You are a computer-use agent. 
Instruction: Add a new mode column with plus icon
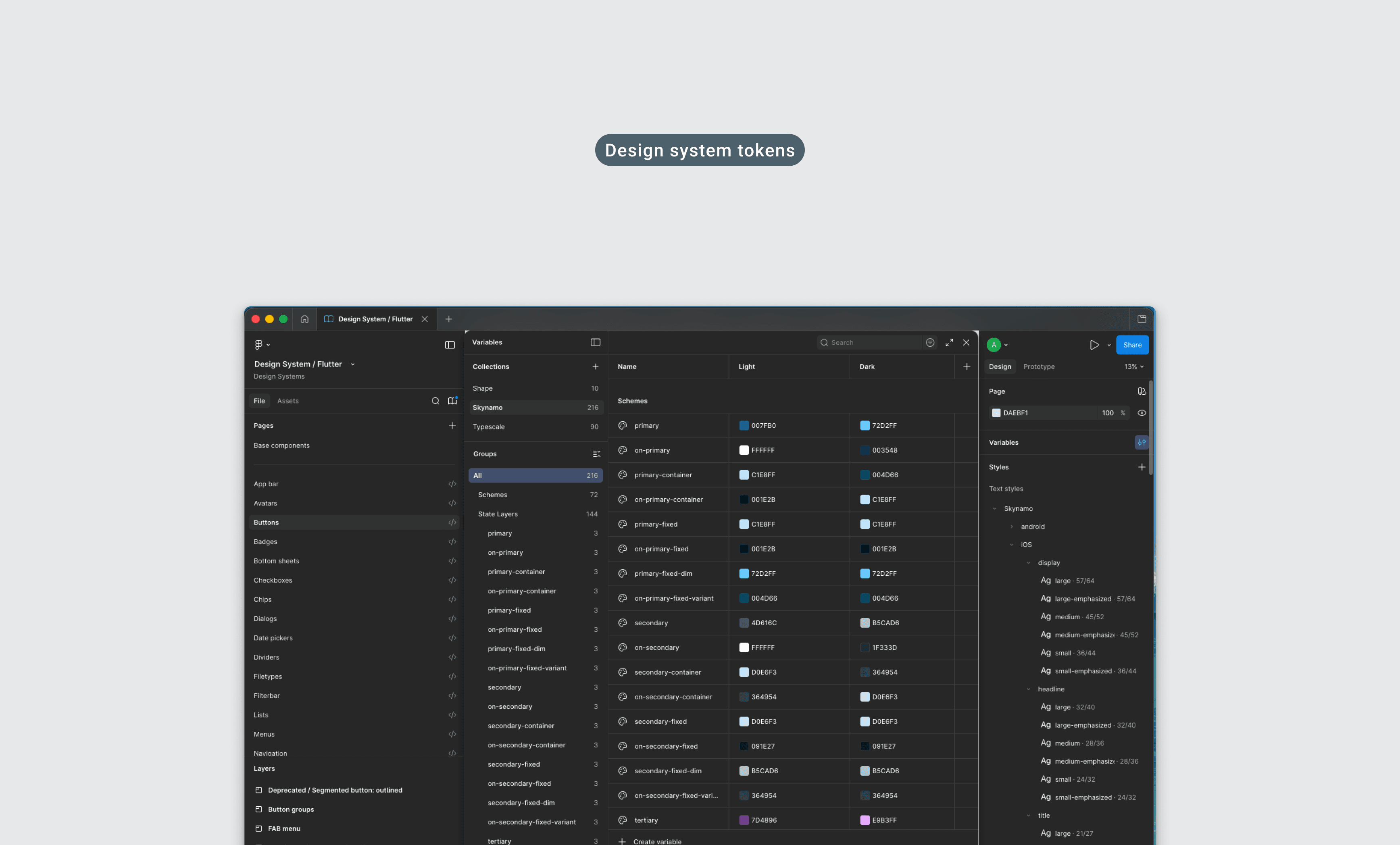coord(967,366)
